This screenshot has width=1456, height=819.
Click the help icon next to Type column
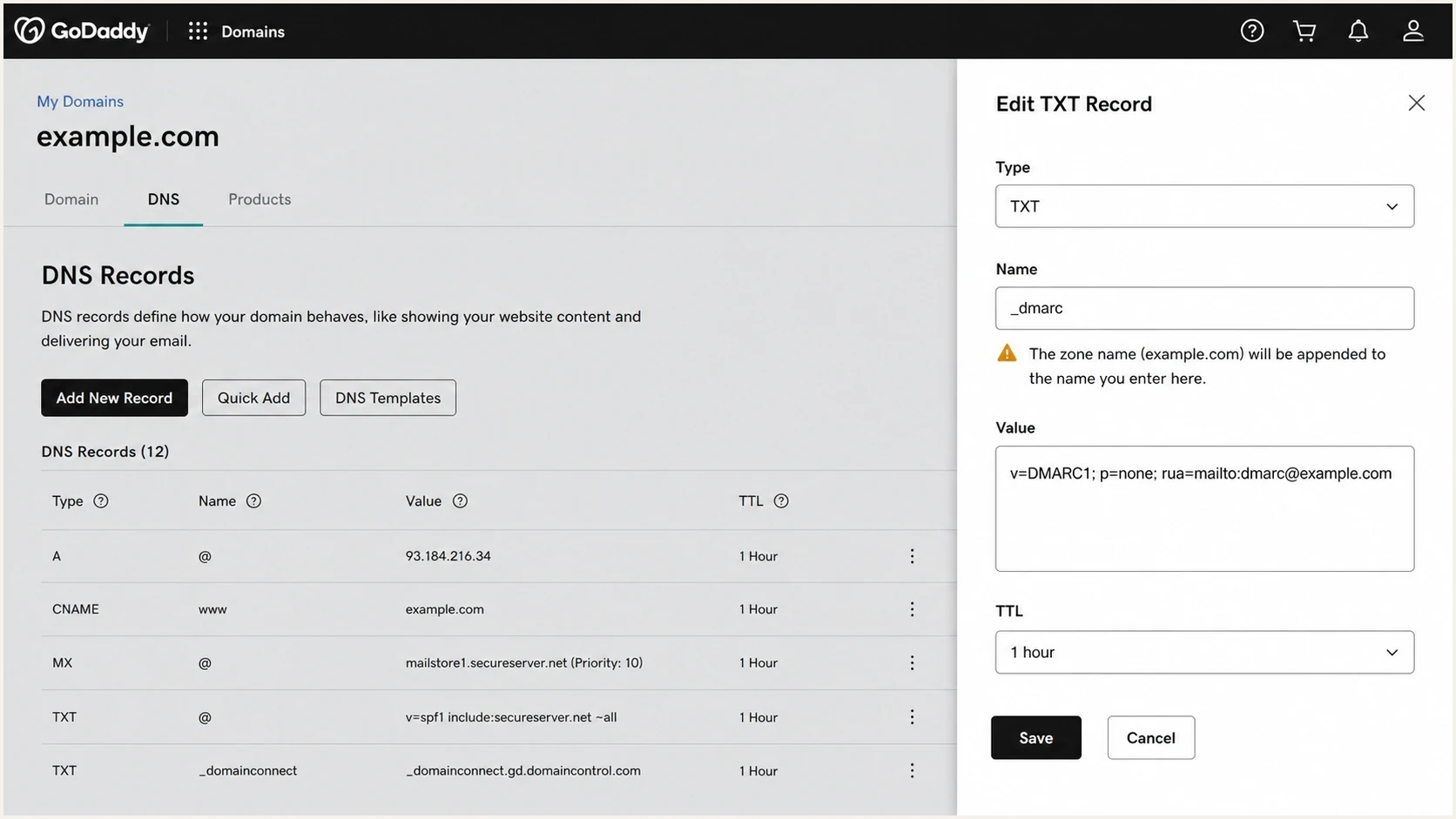click(x=101, y=501)
